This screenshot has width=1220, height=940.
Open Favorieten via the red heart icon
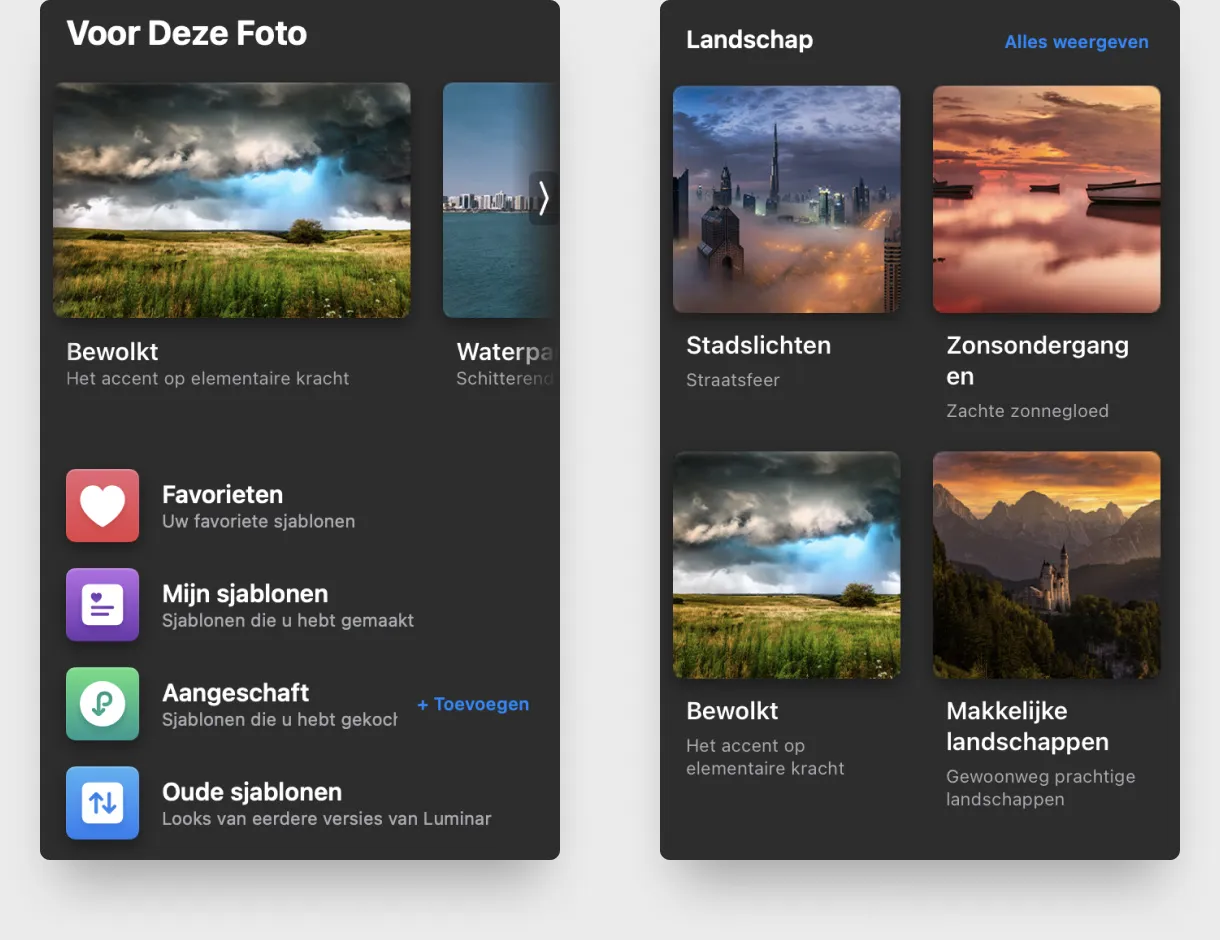[102, 506]
